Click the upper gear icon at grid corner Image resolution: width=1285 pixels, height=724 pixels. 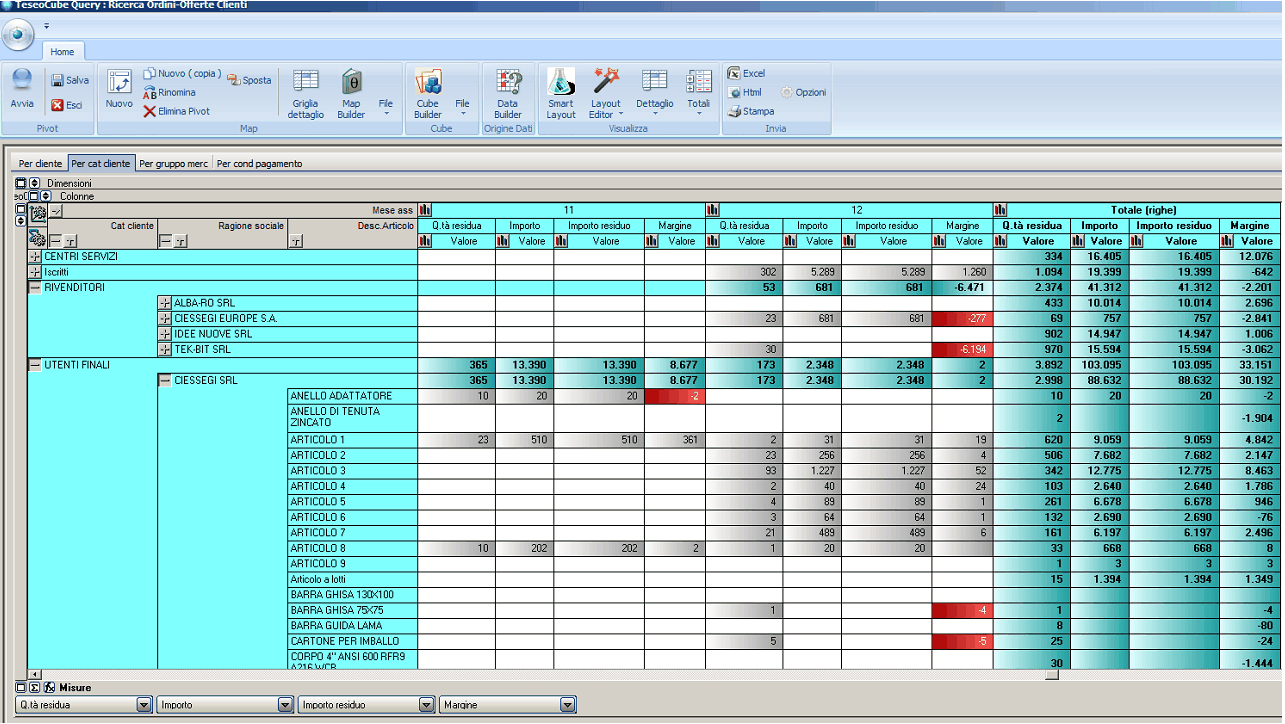click(x=39, y=214)
